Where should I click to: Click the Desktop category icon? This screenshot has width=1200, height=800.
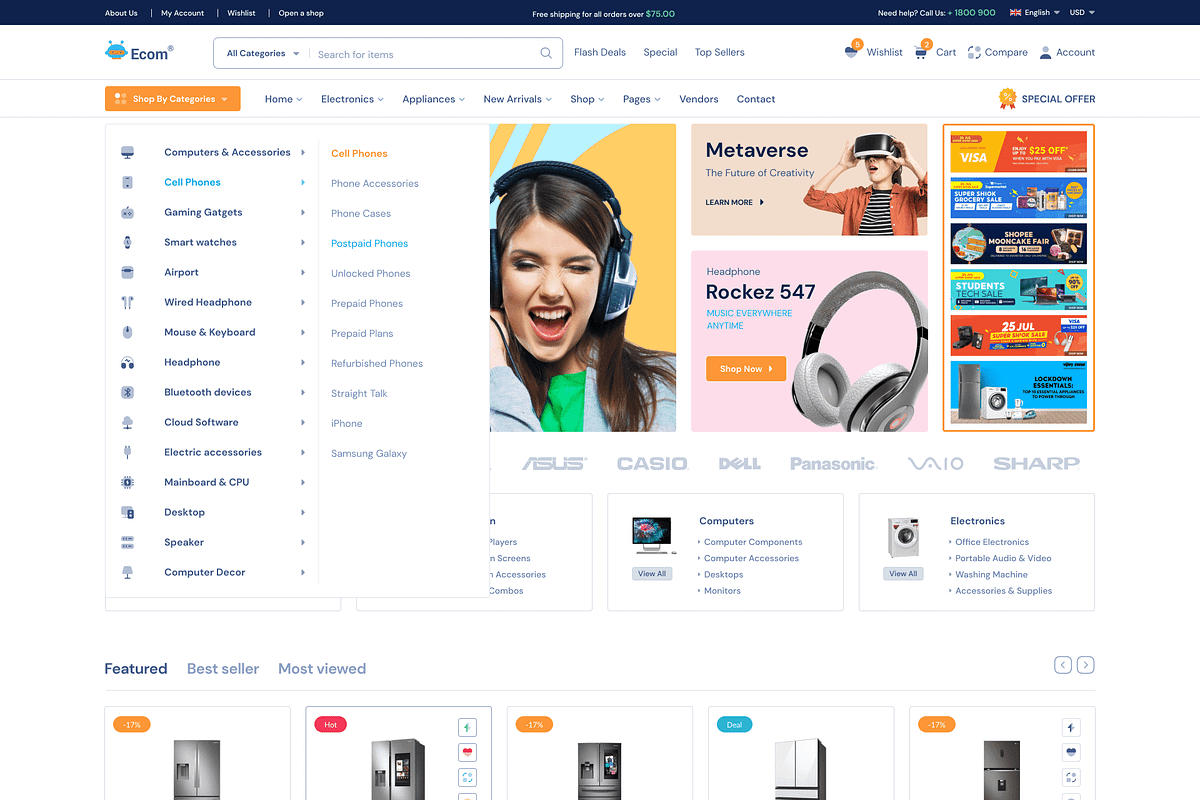point(127,512)
